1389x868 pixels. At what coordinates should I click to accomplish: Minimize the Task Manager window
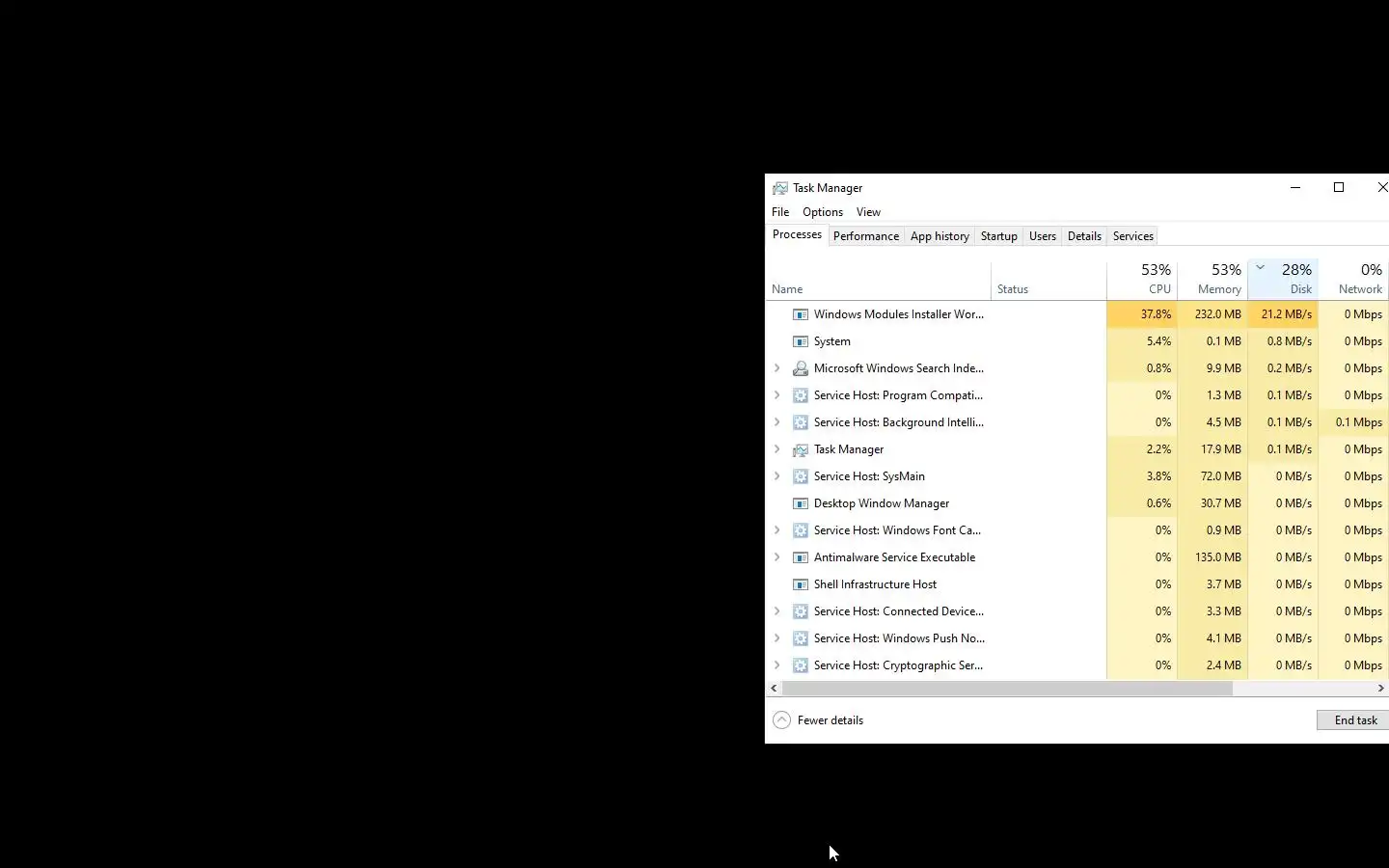click(1295, 187)
